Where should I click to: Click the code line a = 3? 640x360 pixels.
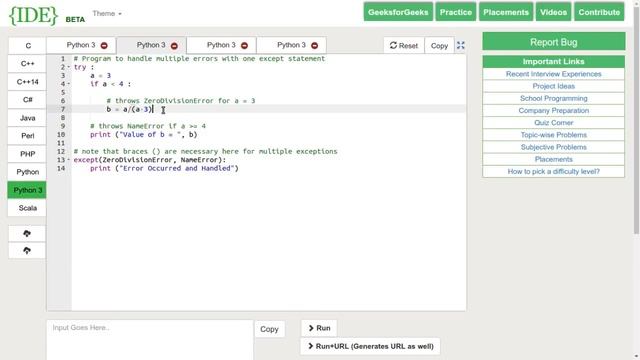pyautogui.click(x=100, y=76)
